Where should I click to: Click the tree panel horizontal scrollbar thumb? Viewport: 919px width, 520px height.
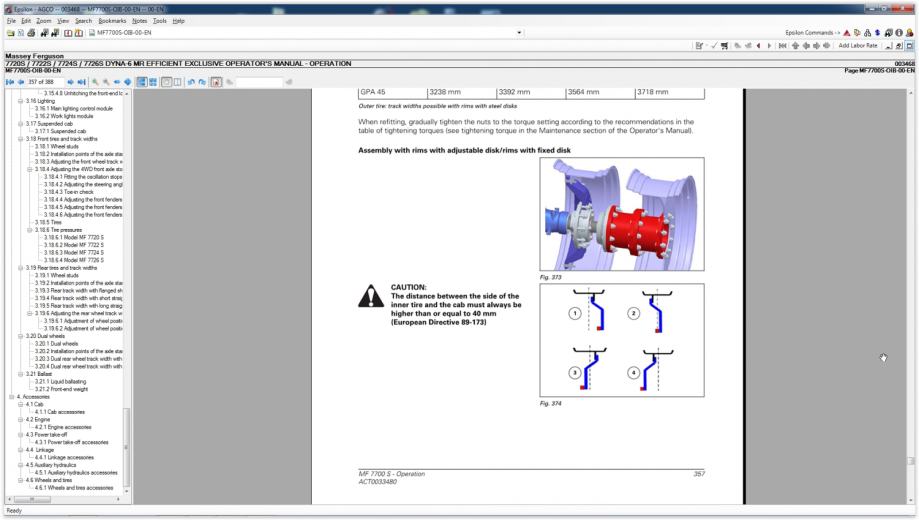(x=32, y=499)
